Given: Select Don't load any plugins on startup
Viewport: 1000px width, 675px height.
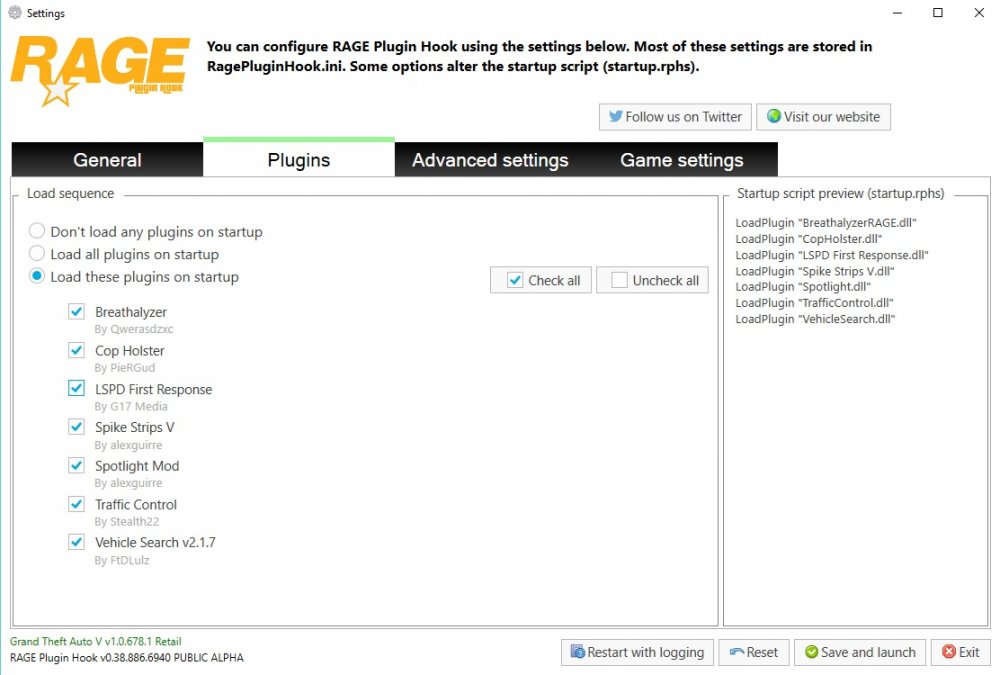Looking at the screenshot, I should tap(37, 230).
